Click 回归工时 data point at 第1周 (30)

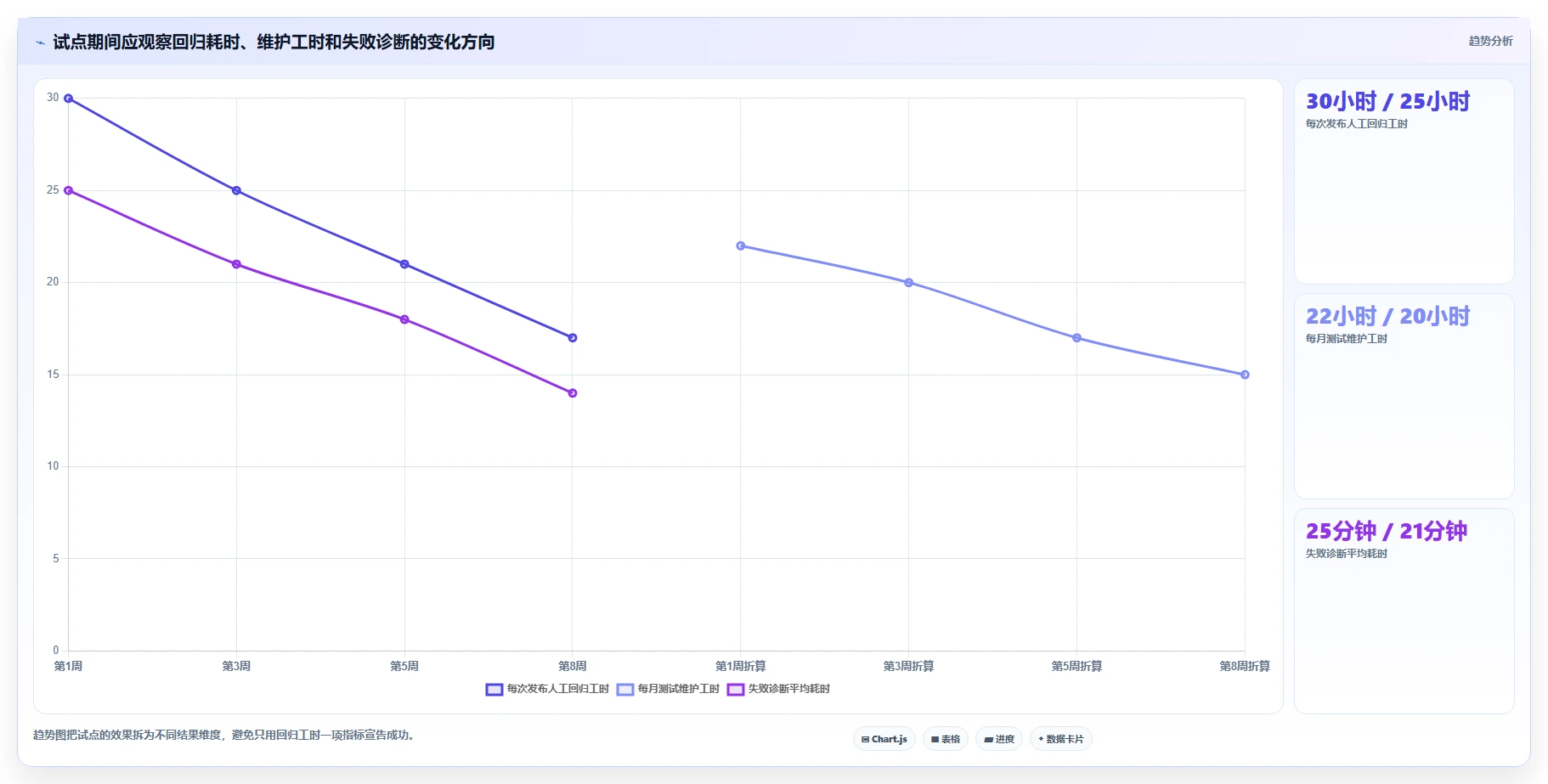(69, 99)
